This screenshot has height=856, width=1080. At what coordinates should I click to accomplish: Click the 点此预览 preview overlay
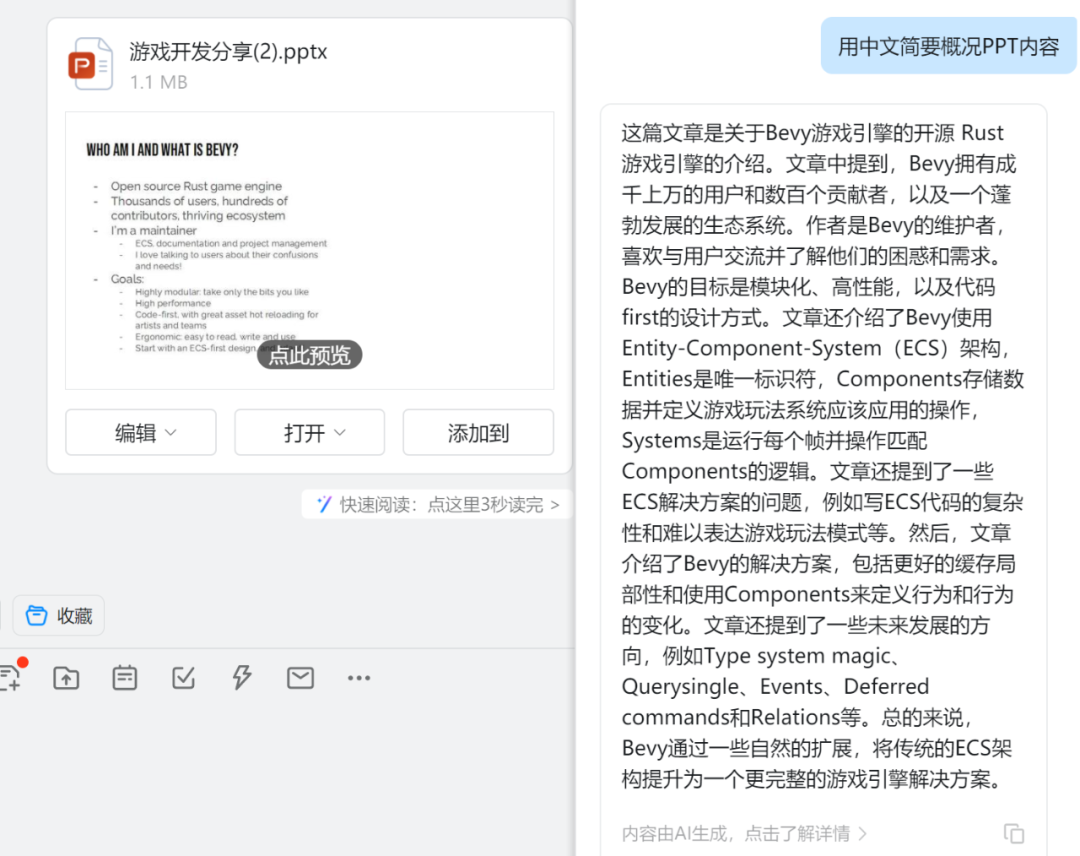[309, 355]
